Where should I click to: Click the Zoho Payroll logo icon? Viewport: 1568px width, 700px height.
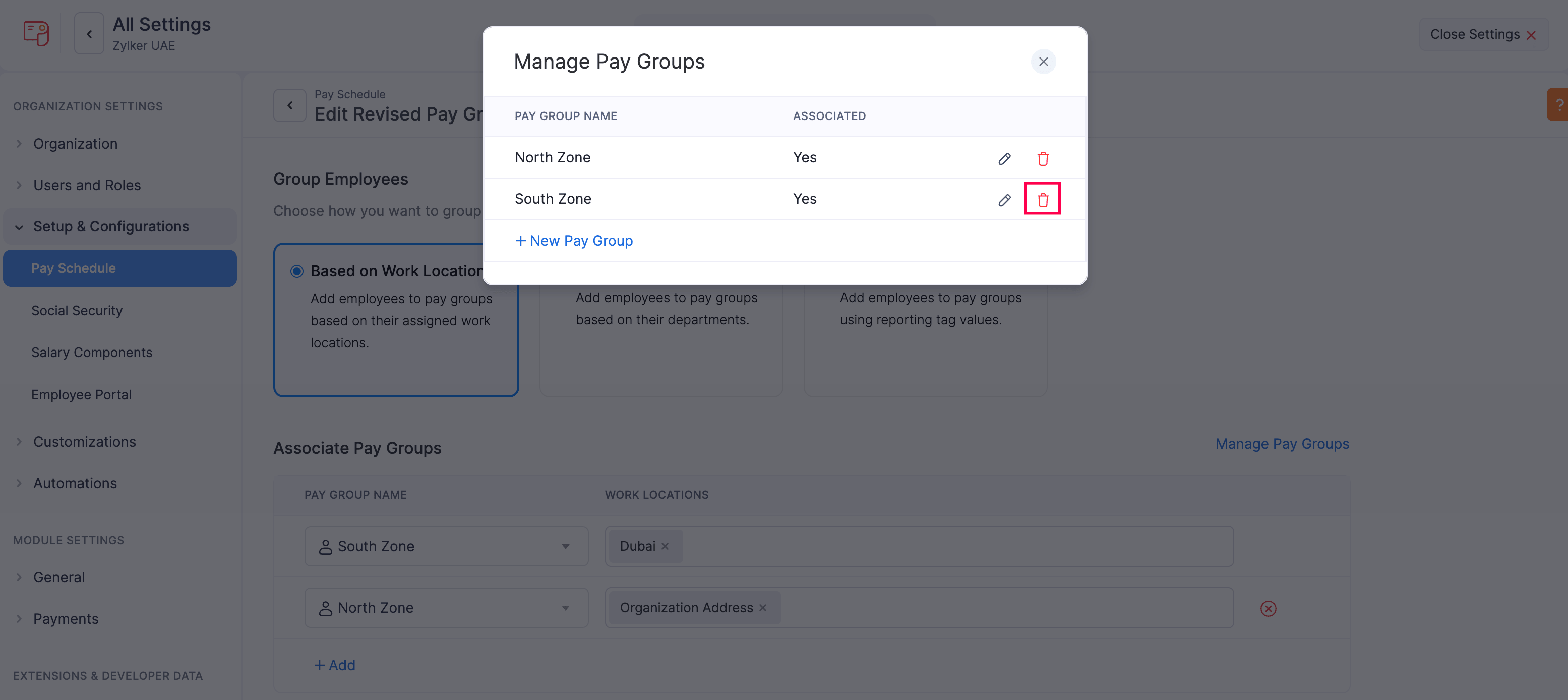(36, 33)
